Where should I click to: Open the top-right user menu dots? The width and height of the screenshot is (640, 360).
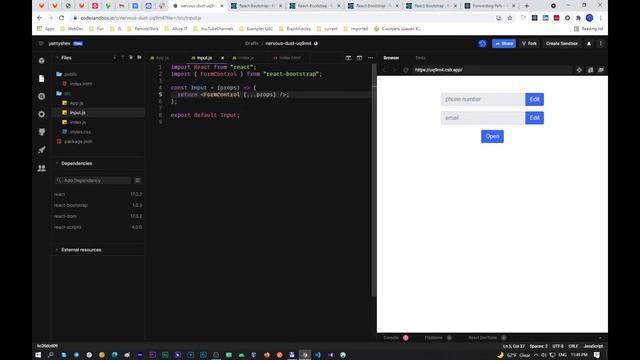click(600, 43)
